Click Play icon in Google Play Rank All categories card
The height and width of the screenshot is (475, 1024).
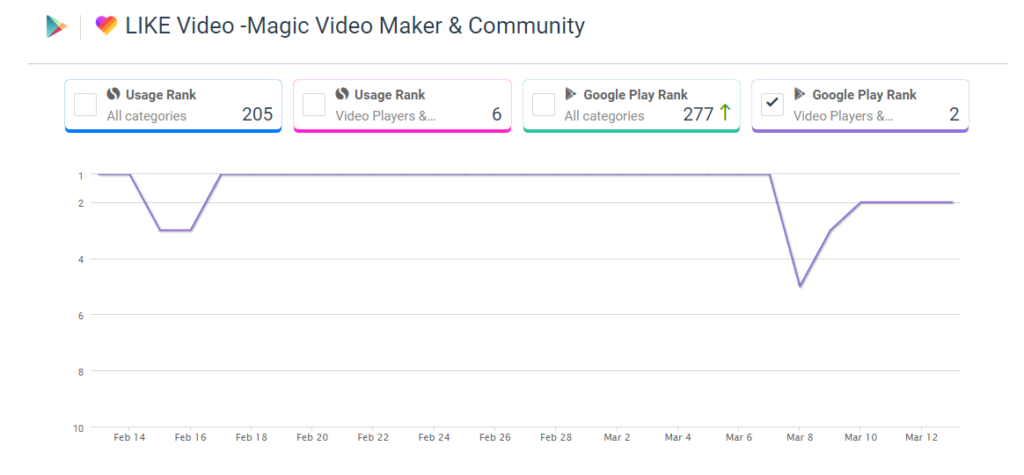570,95
